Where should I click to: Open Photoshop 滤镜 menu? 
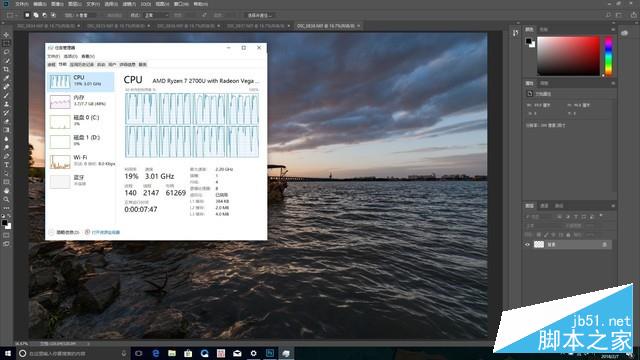coord(129,4)
